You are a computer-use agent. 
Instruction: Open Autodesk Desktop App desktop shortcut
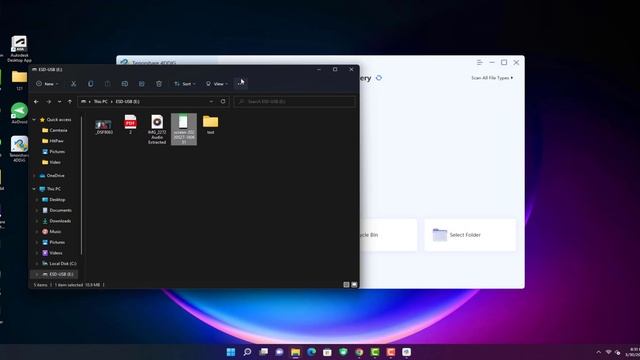tap(19, 49)
